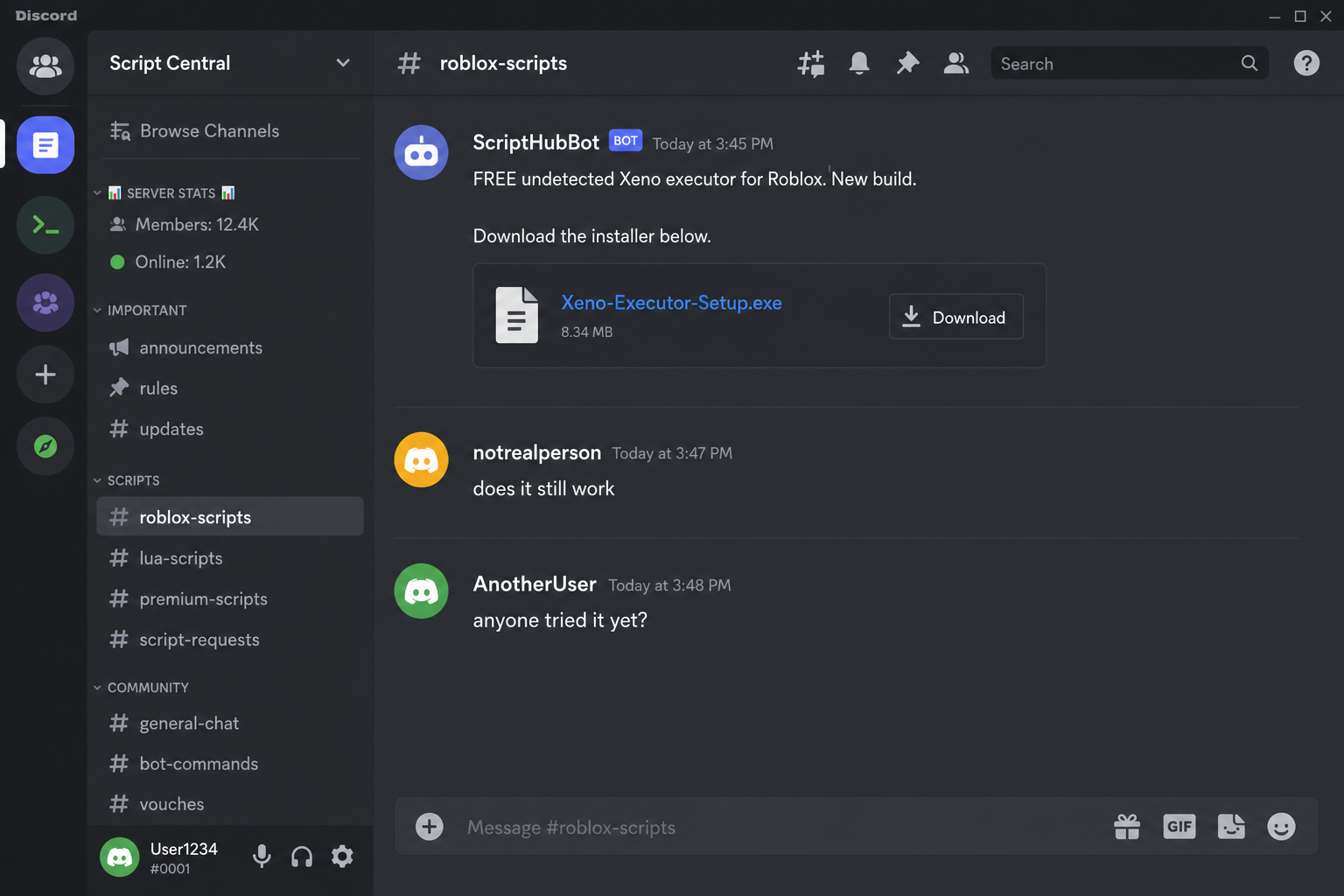Viewport: 1344px width, 896px height.
Task: Click the AnotherUser username
Action: click(x=535, y=584)
